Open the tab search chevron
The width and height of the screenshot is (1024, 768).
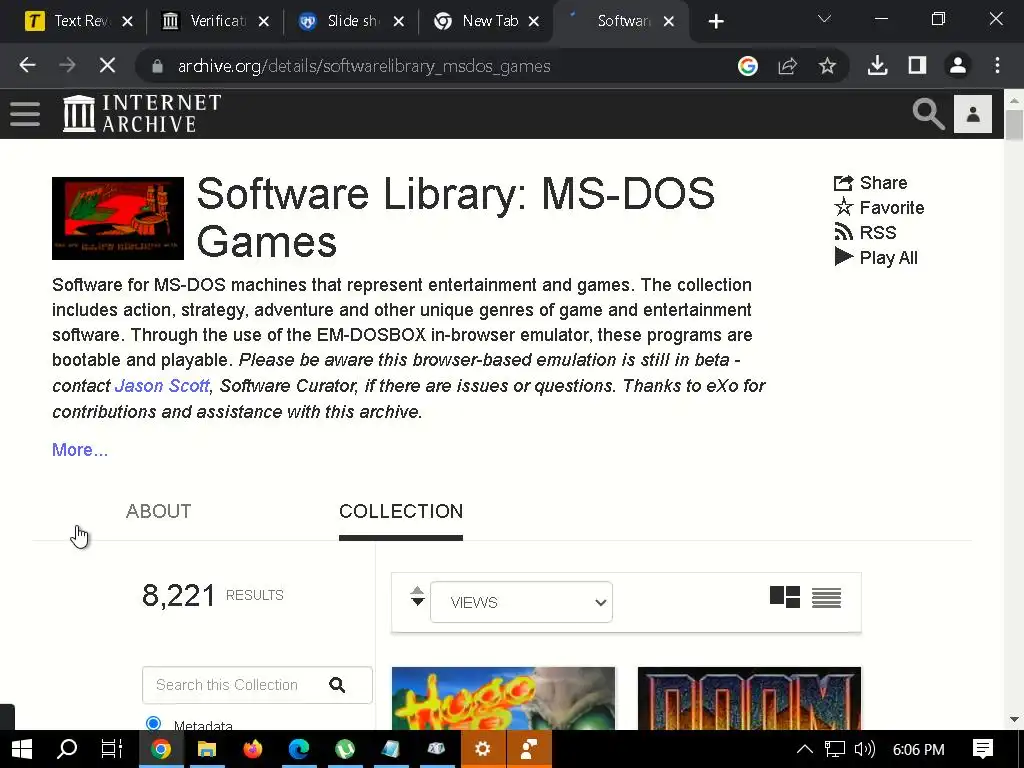(x=824, y=20)
